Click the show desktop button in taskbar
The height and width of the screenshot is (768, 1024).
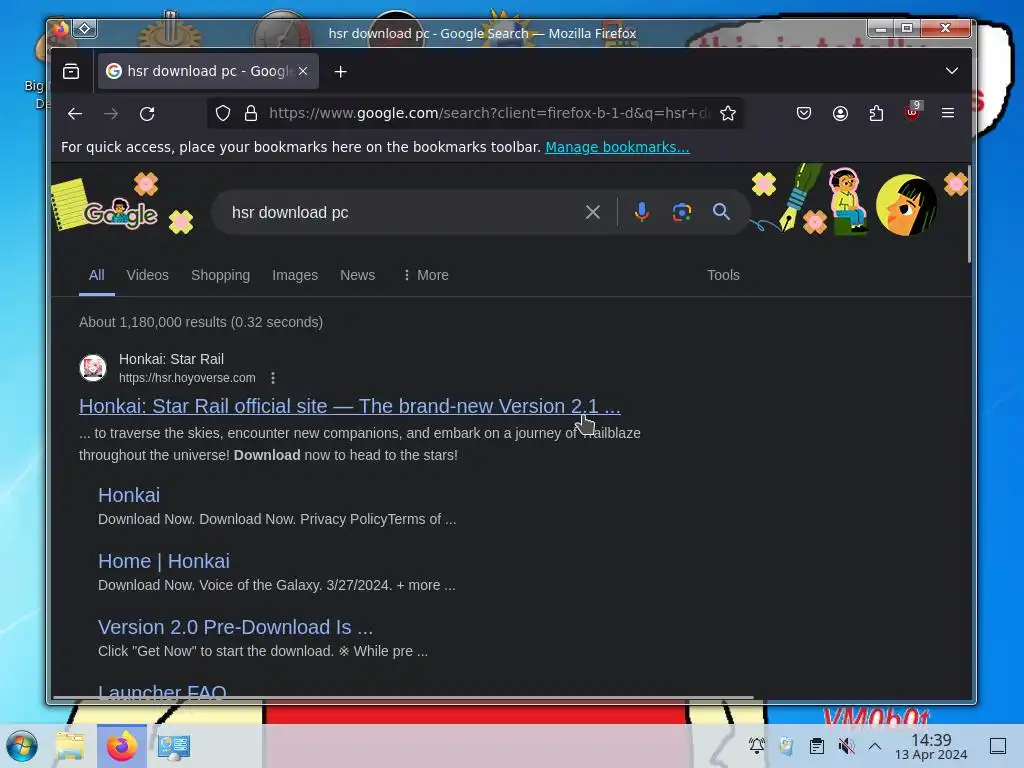(997, 746)
